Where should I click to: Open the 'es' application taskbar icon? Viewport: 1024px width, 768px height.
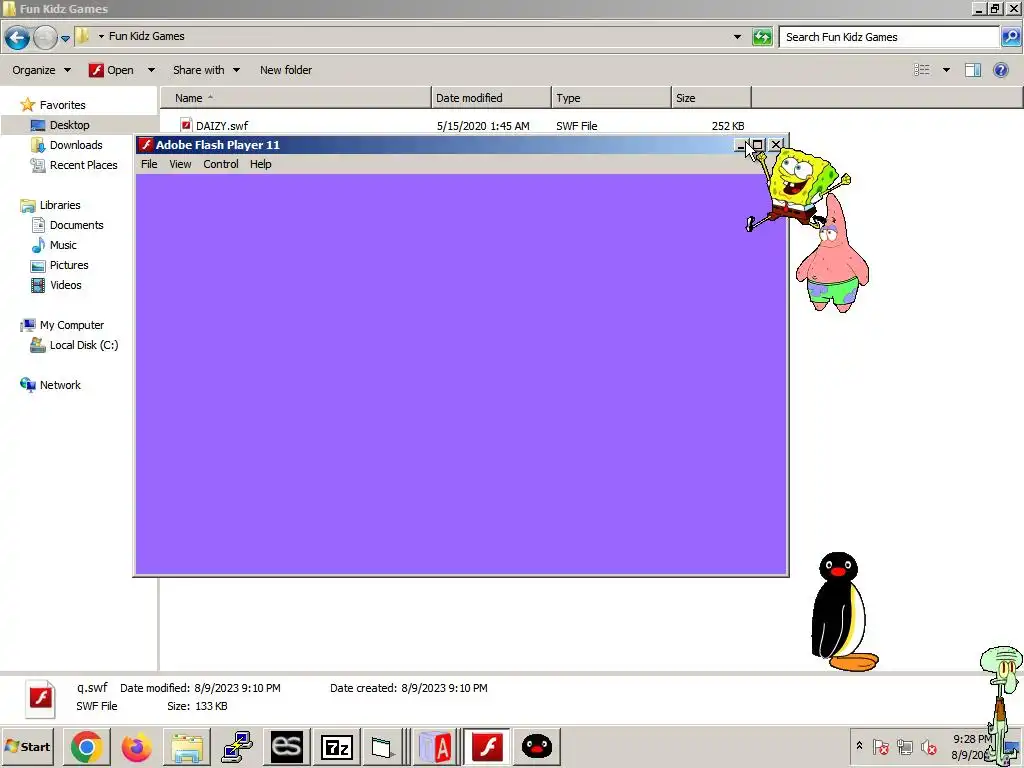[x=287, y=746]
